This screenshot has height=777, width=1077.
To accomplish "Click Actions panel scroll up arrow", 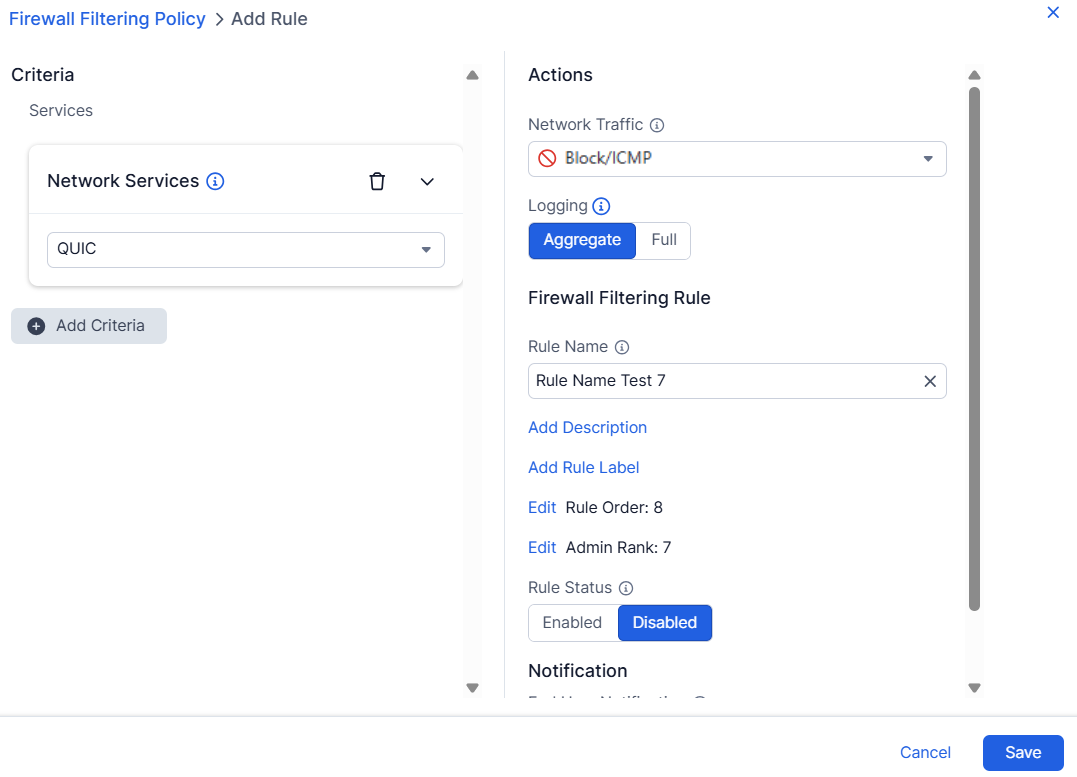I will coord(974,75).
